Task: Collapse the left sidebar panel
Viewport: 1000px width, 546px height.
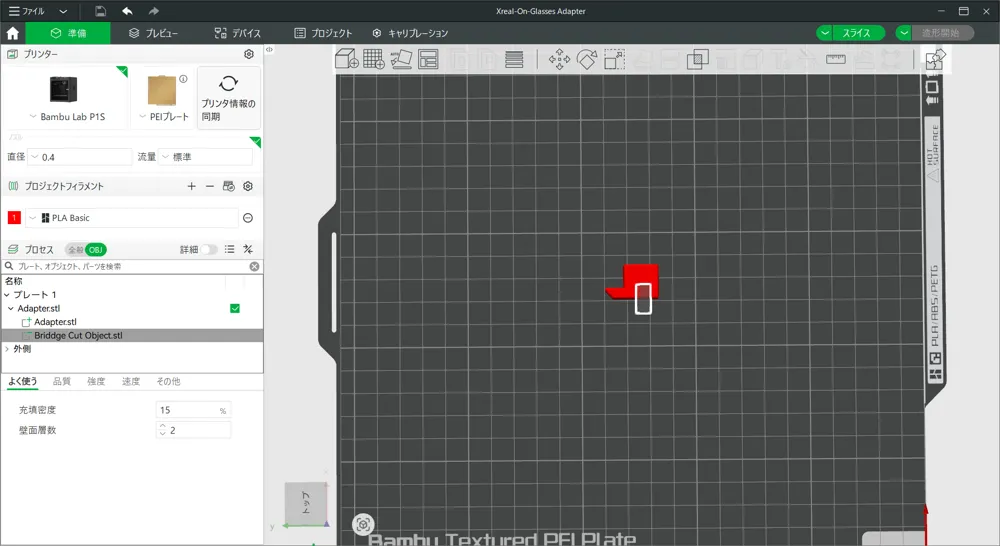Action: (x=269, y=50)
